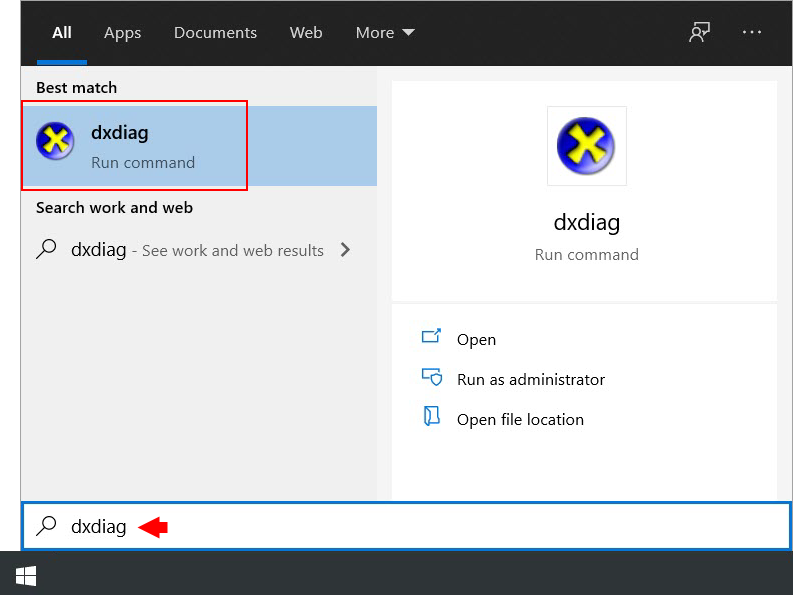Viewport: 793px width, 595px height.
Task: Click the feedback icon in the top bar
Action: [699, 32]
